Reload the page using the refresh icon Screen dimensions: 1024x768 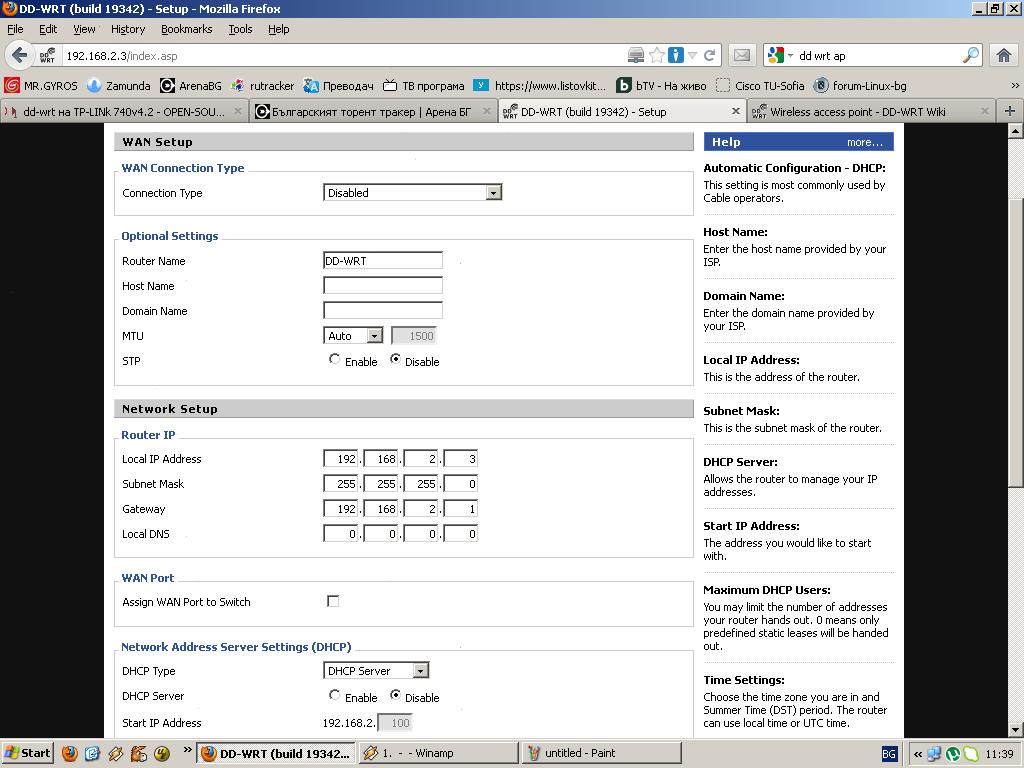710,56
